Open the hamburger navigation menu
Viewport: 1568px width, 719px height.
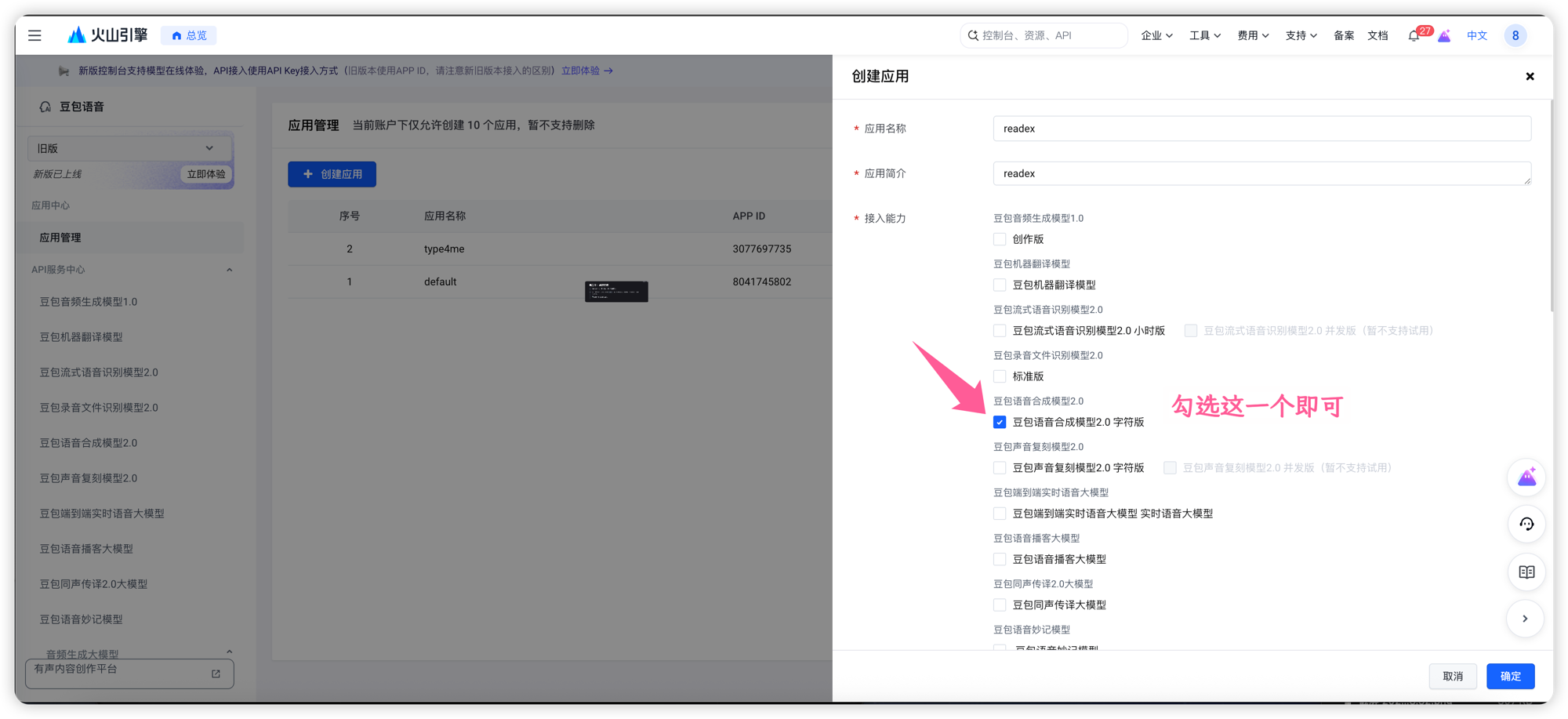click(34, 35)
